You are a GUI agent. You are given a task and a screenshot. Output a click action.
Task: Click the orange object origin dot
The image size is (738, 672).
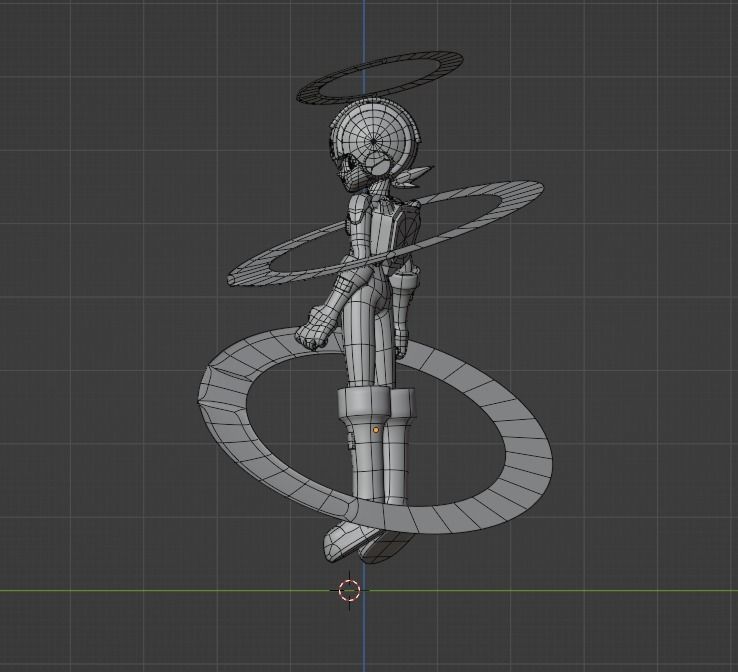(x=376, y=430)
